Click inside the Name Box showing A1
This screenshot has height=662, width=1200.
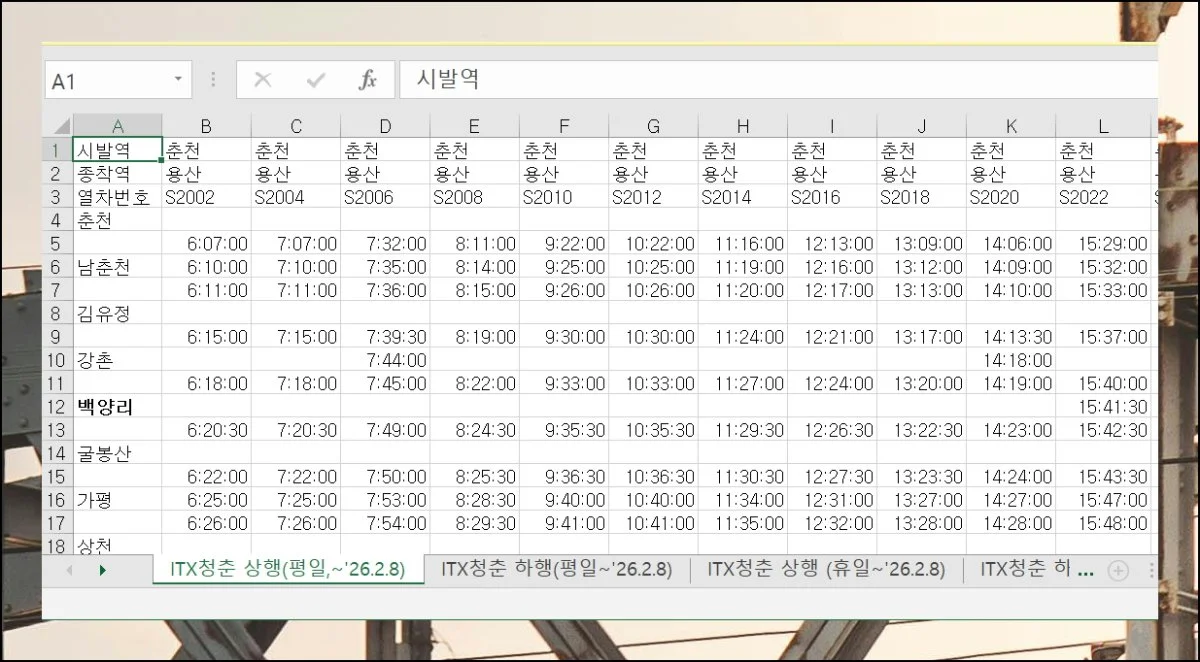click(x=105, y=81)
